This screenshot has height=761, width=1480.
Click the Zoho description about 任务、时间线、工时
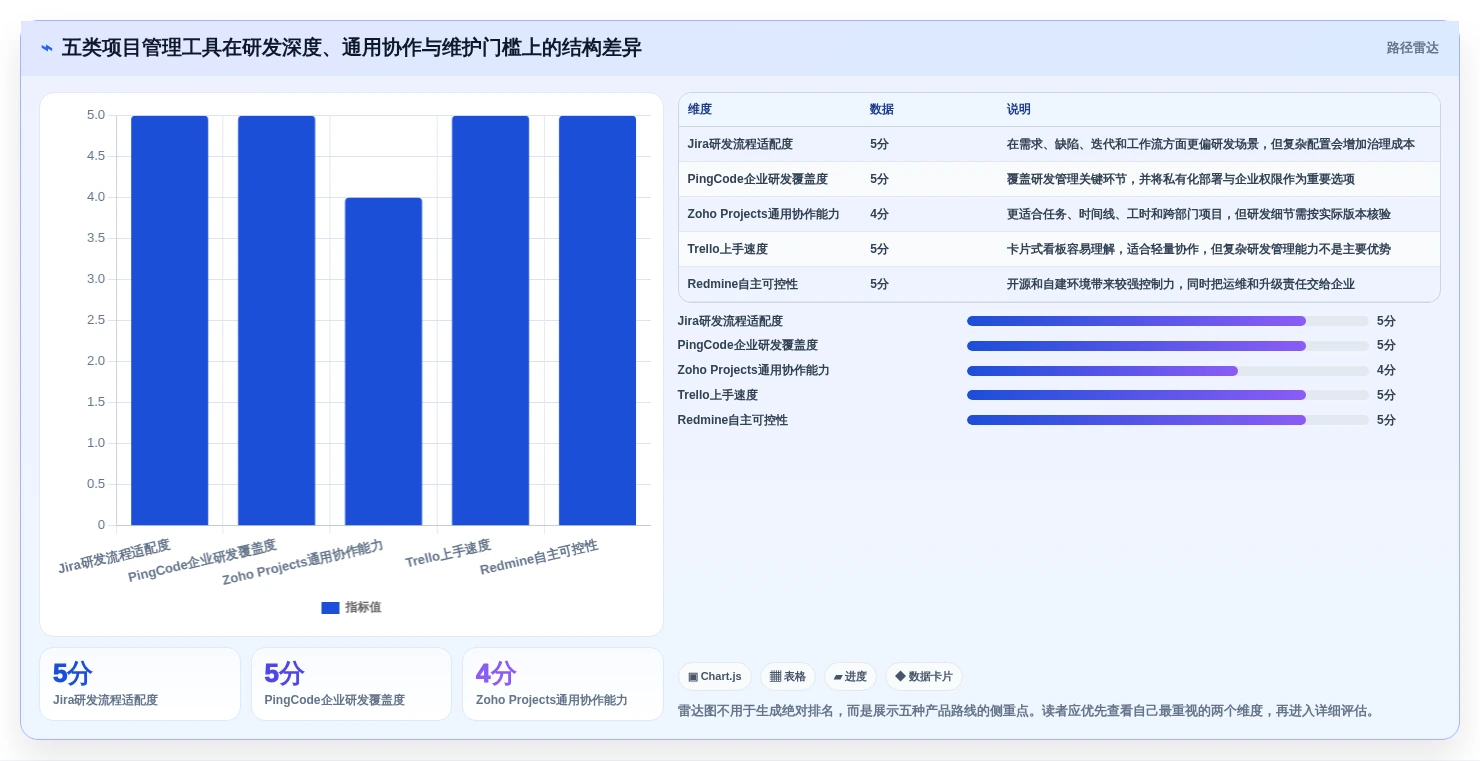tap(1199, 214)
